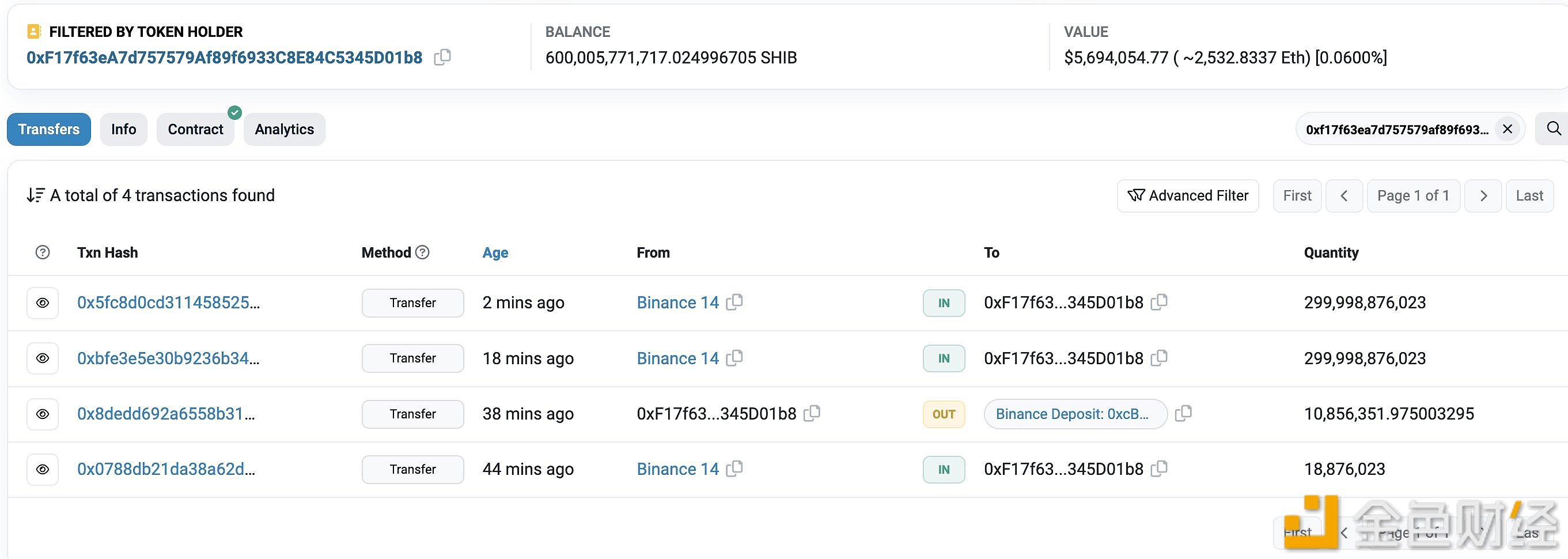The image size is (1568, 559).
Task: Copy sender address in 38 mins ago row
Action: click(x=812, y=413)
